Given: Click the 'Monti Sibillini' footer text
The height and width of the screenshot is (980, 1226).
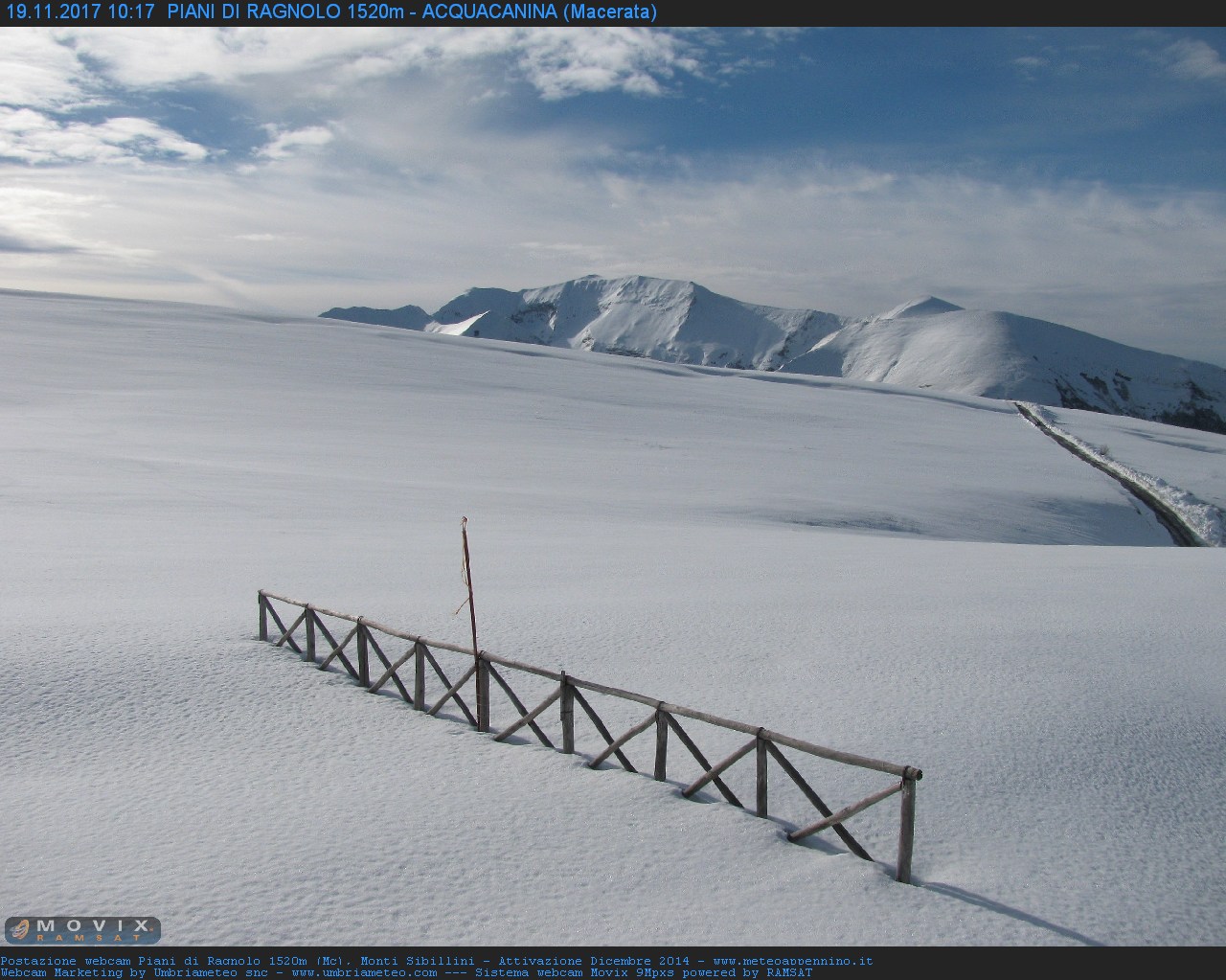Looking at the screenshot, I should tap(417, 961).
